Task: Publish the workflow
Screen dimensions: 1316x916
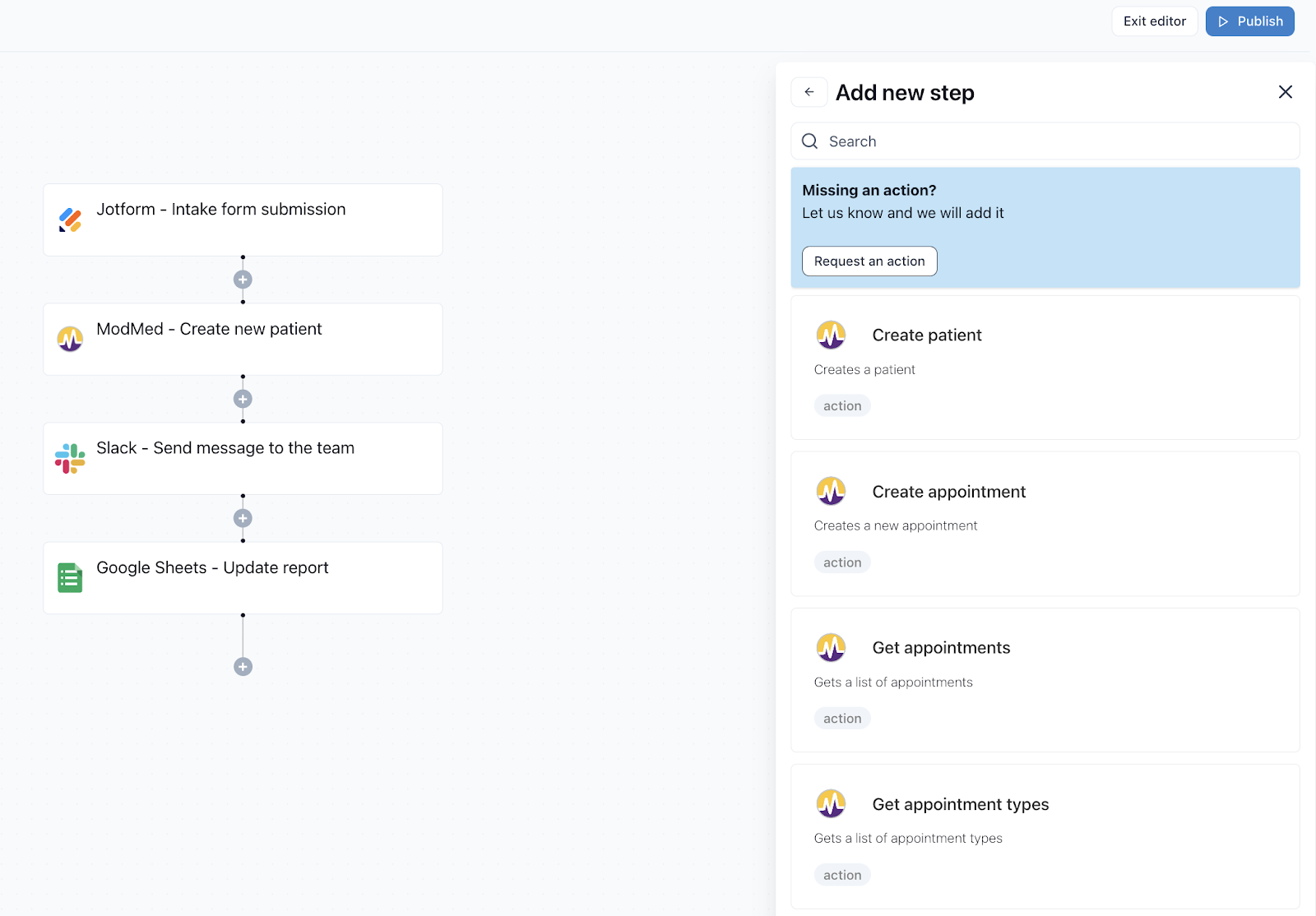Action: click(x=1250, y=21)
